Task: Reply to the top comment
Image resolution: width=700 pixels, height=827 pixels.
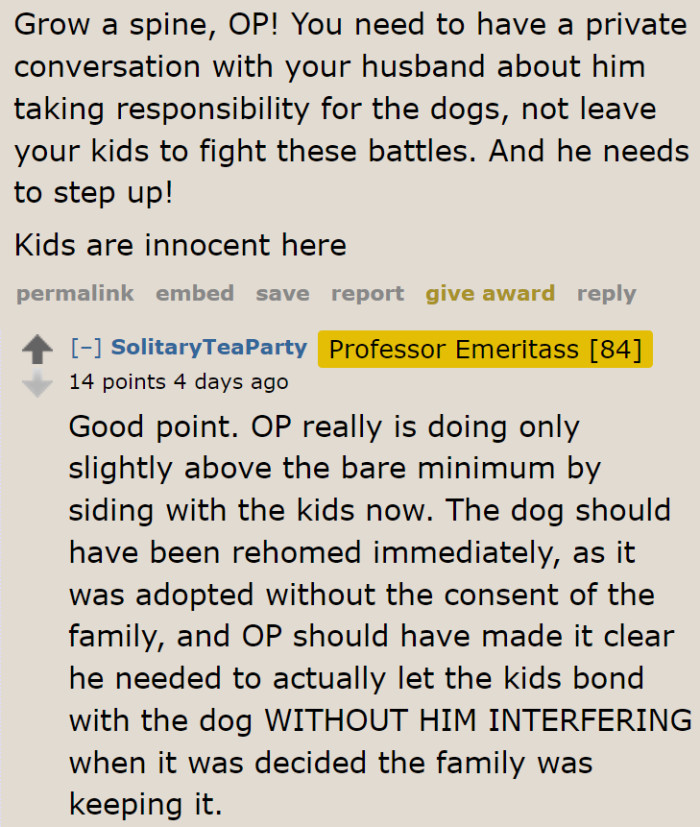Action: tap(606, 293)
